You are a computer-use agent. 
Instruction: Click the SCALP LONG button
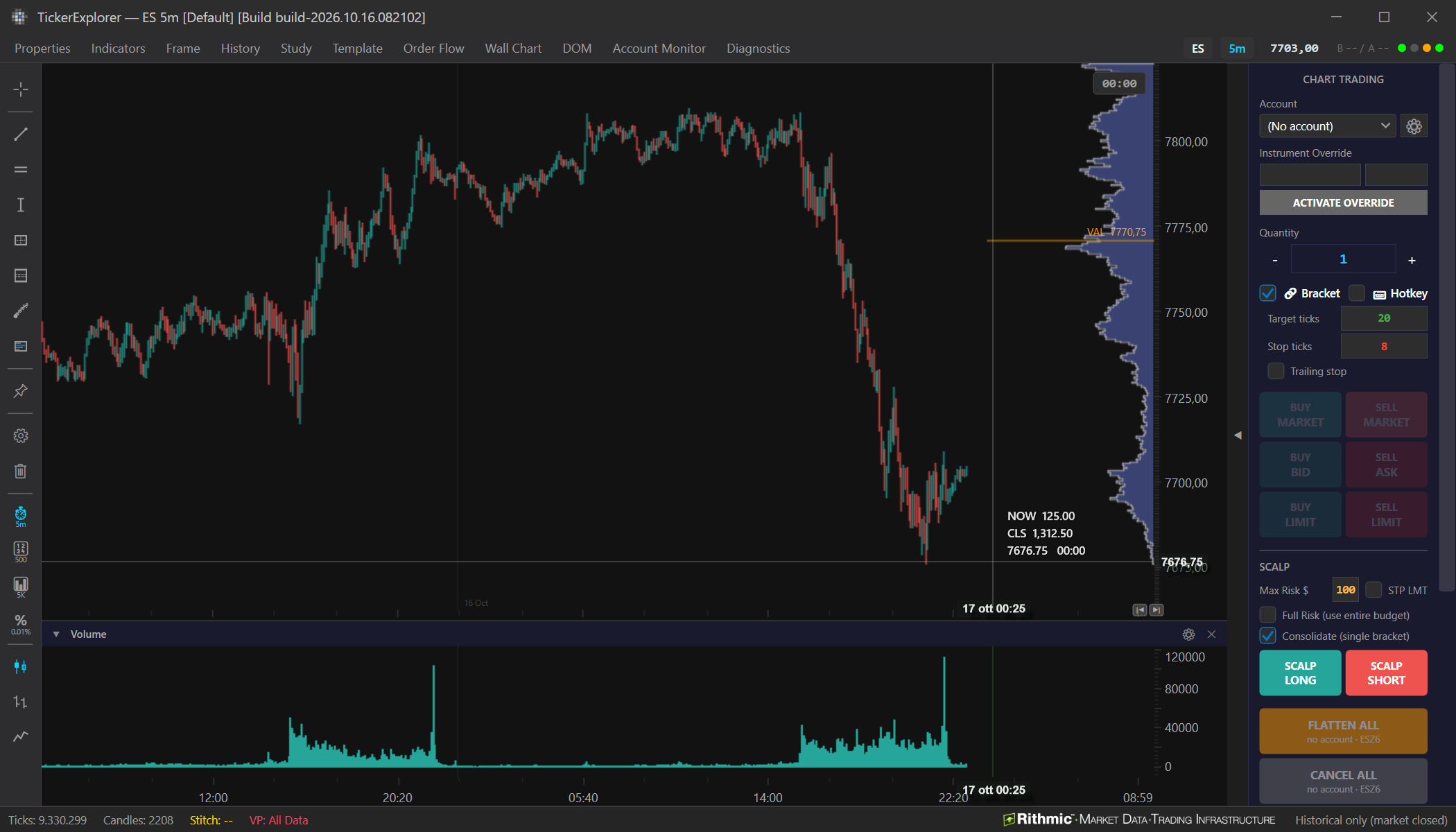point(1300,673)
